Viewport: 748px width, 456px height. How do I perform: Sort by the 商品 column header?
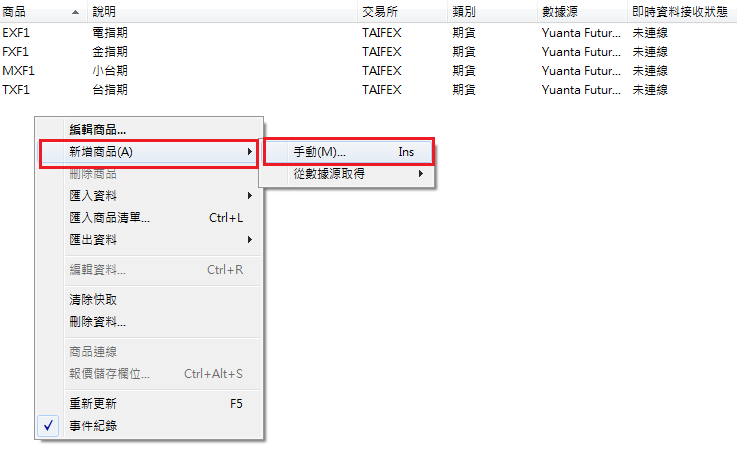tap(43, 11)
